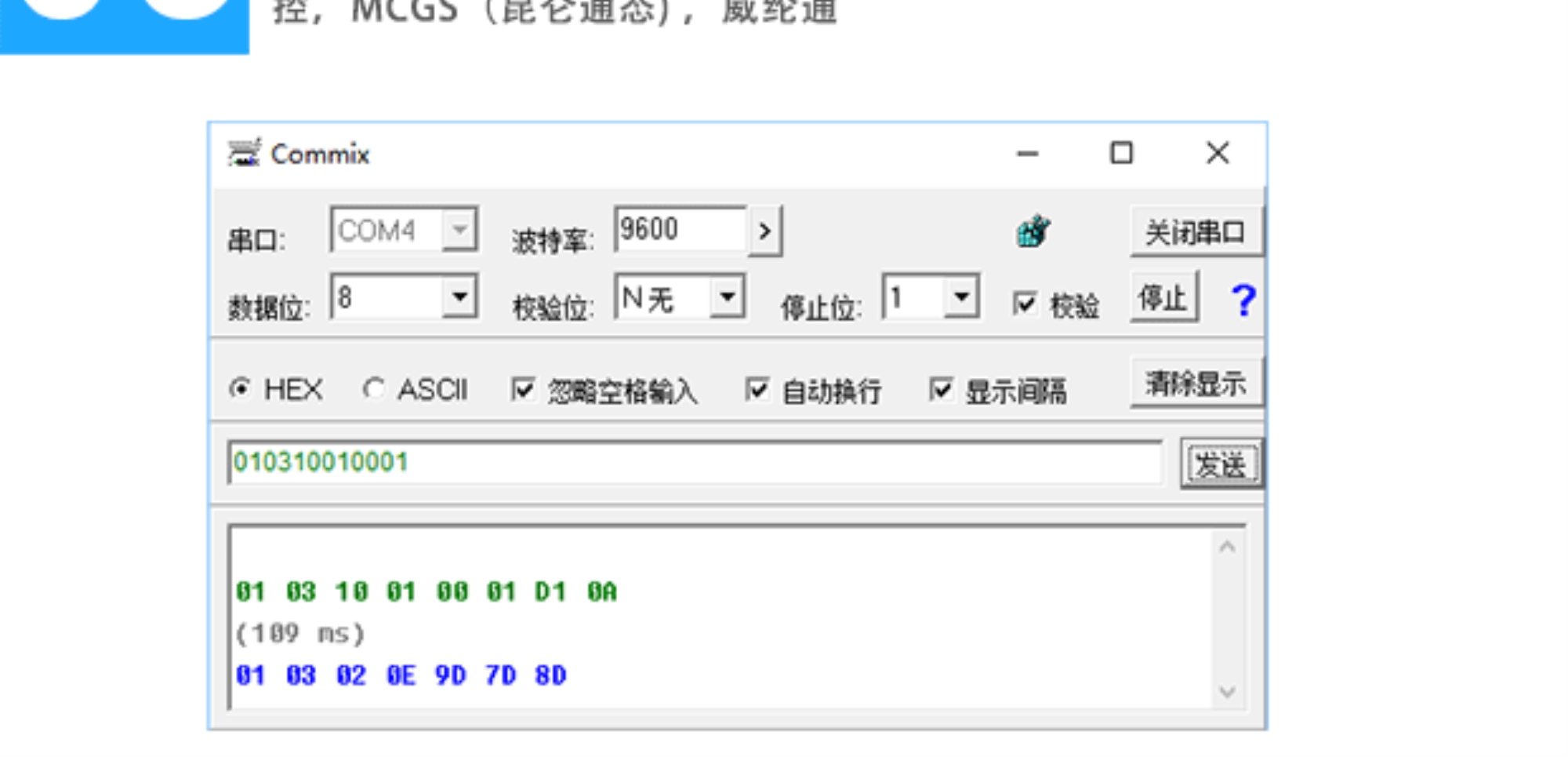
Task: Open the 数据位 dropdown showing 8
Action: coord(459,297)
